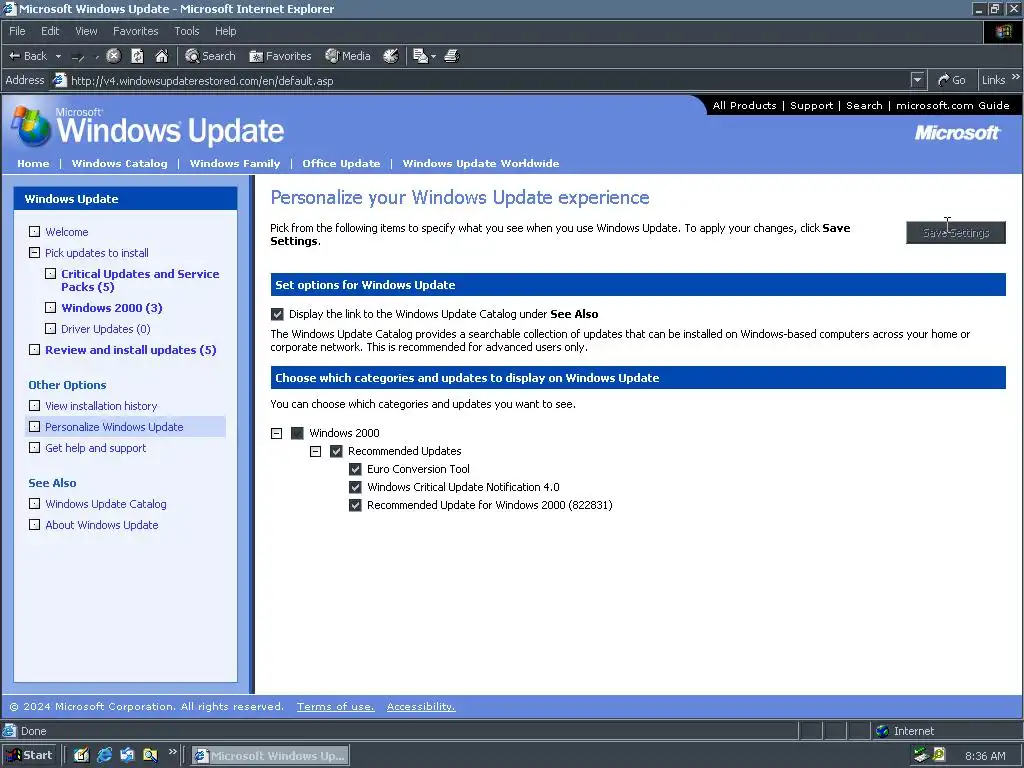Viewport: 1024px width, 768px height.
Task: Click the Support header link
Action: coord(811,105)
